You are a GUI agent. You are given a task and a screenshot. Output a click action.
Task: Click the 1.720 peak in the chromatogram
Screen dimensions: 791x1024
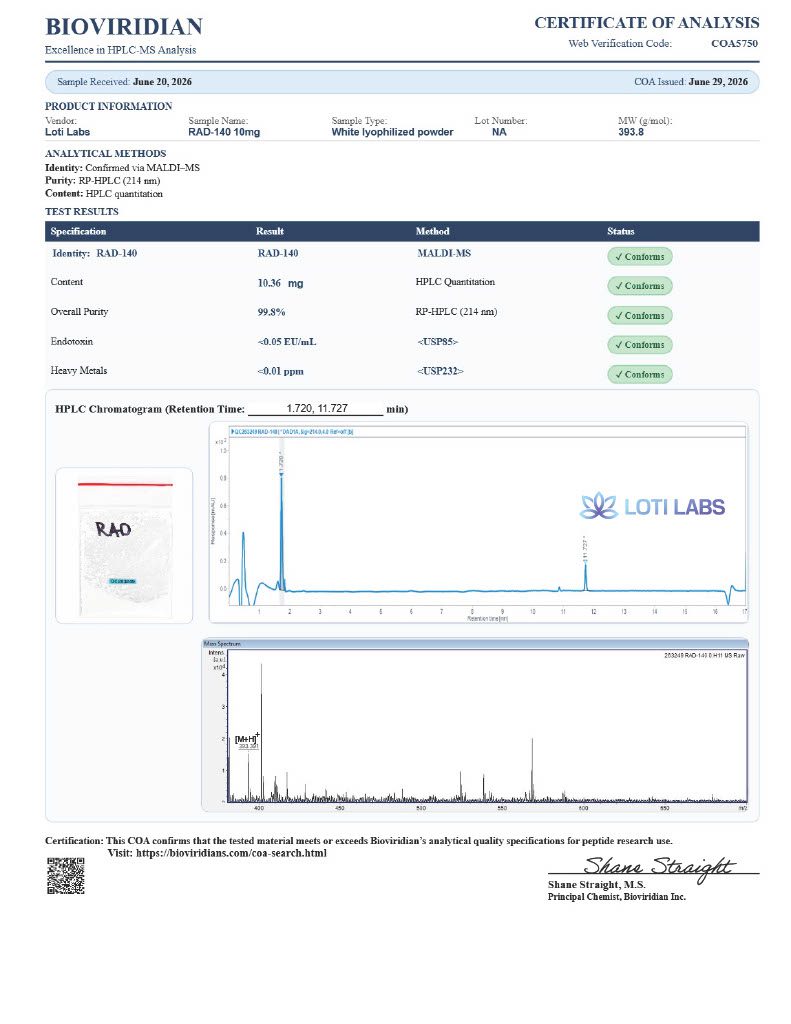tap(282, 522)
